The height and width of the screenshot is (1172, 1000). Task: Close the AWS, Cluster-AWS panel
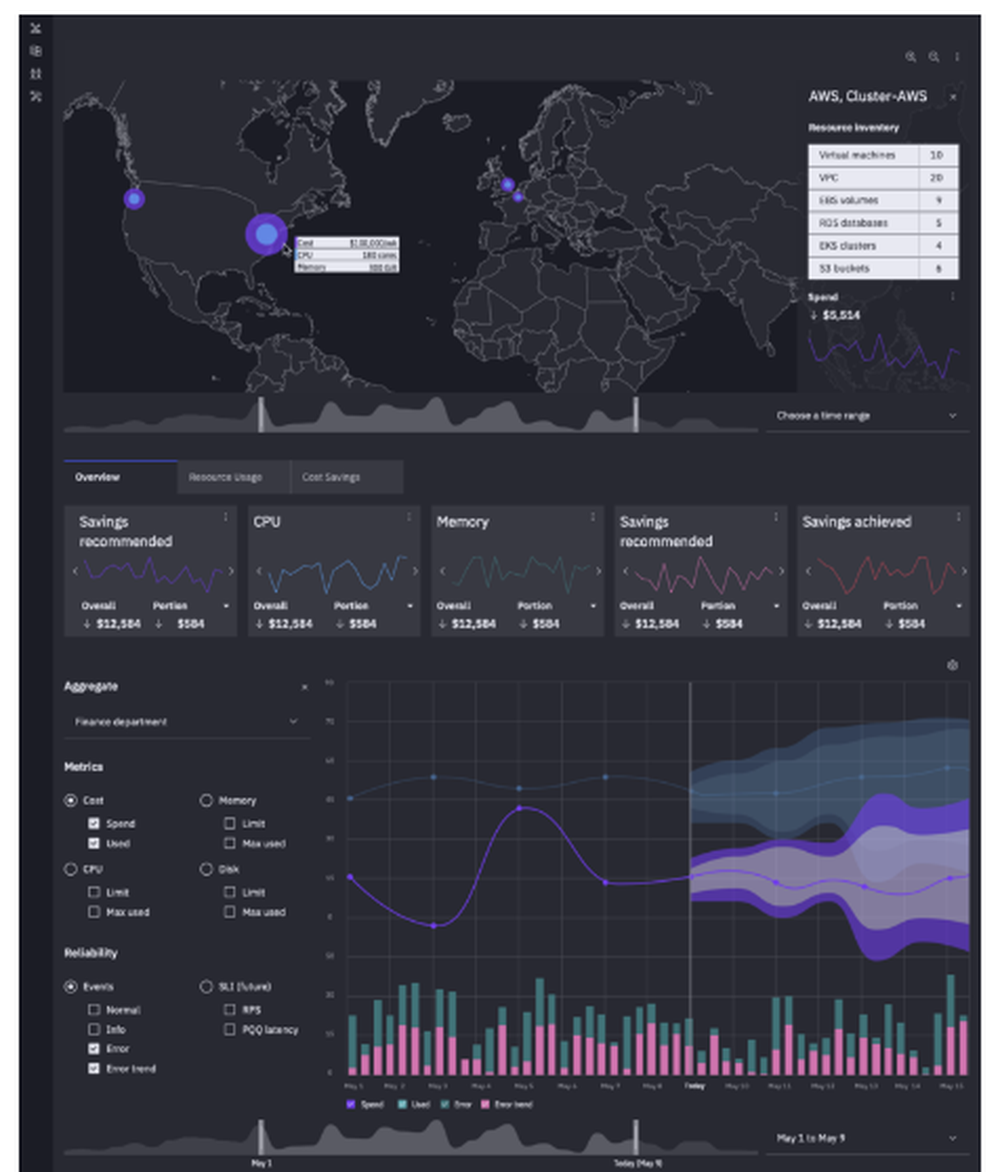click(x=953, y=97)
